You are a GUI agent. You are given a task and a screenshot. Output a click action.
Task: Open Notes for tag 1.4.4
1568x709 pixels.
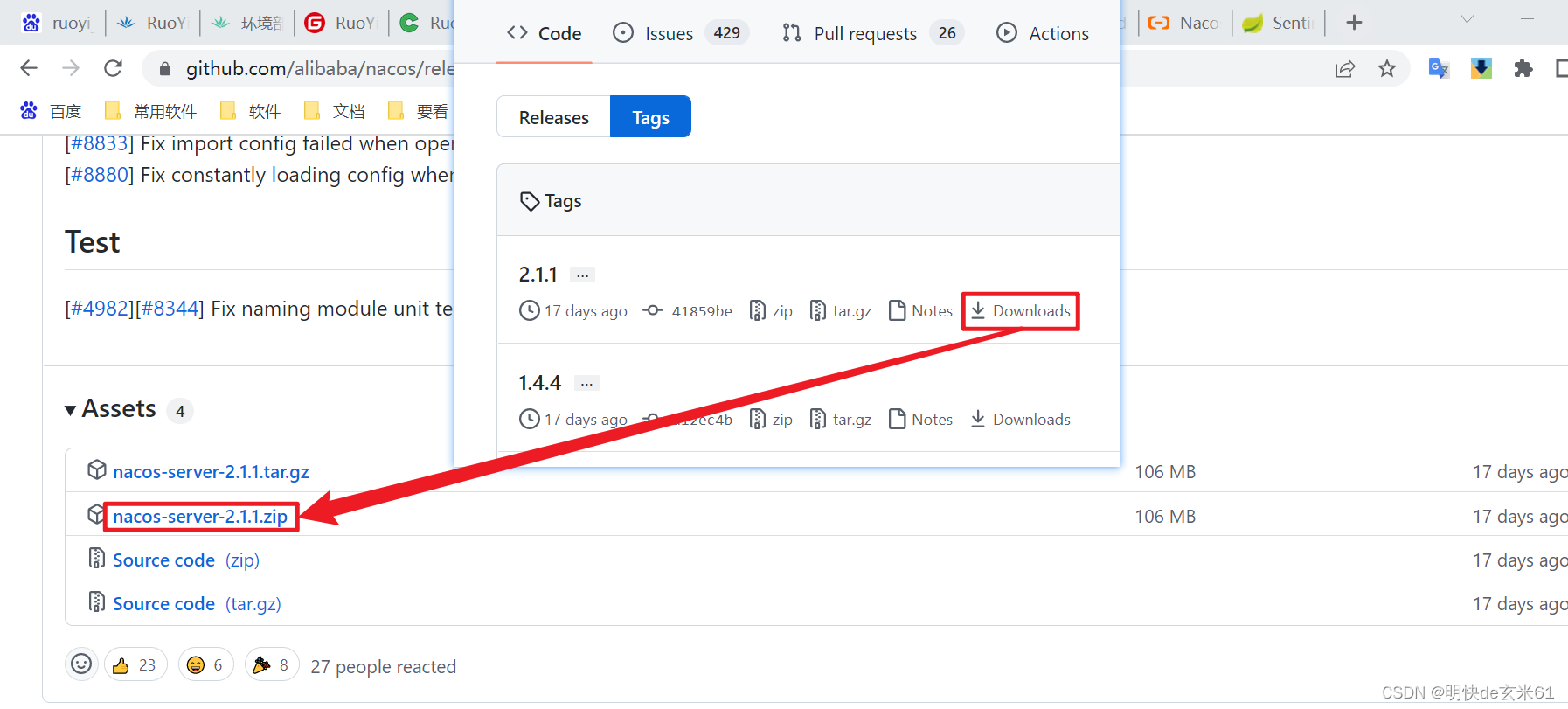920,420
